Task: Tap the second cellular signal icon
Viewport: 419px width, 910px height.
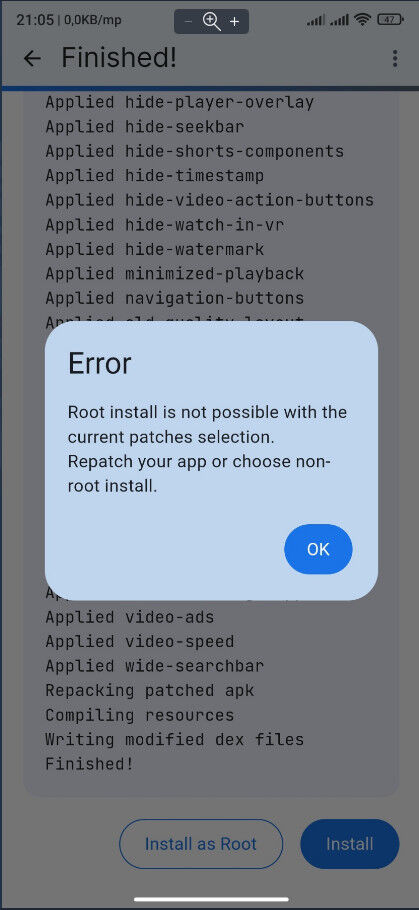Action: pyautogui.click(x=339, y=20)
